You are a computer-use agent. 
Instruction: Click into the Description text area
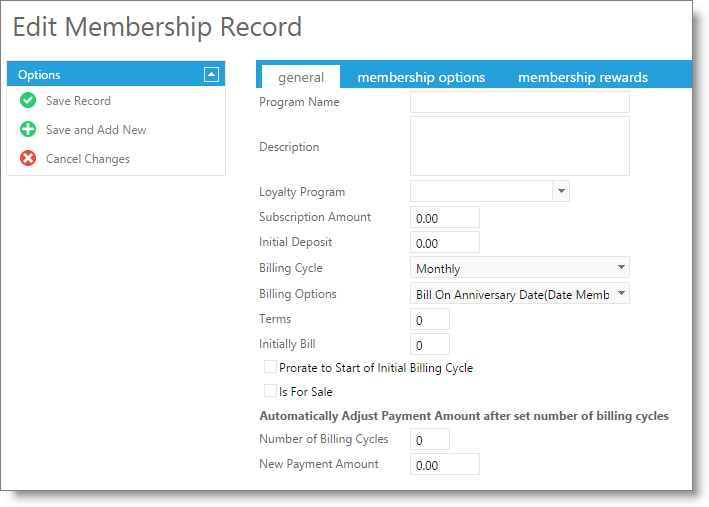click(x=520, y=146)
